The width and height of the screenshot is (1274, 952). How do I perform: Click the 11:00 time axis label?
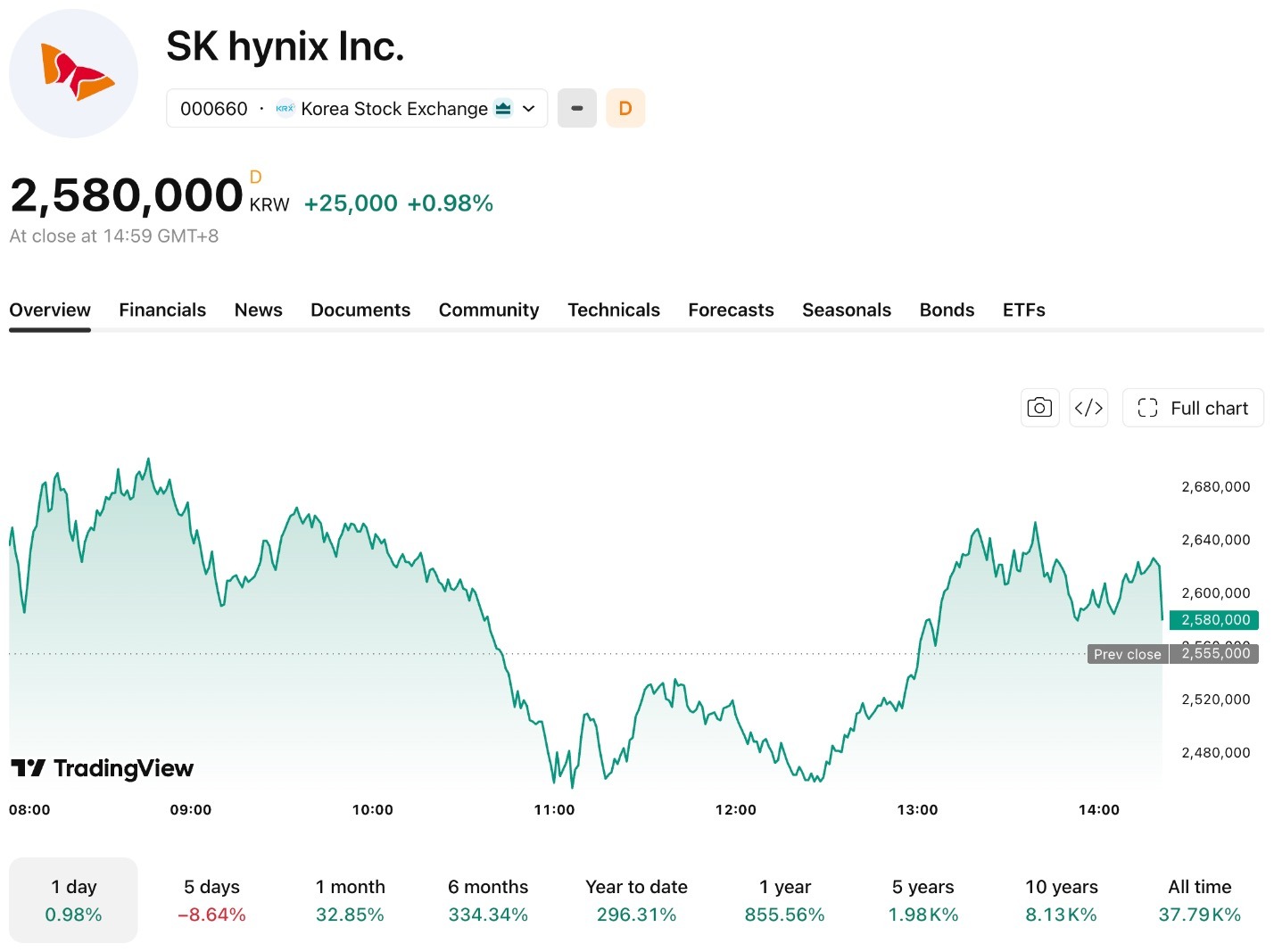point(554,810)
